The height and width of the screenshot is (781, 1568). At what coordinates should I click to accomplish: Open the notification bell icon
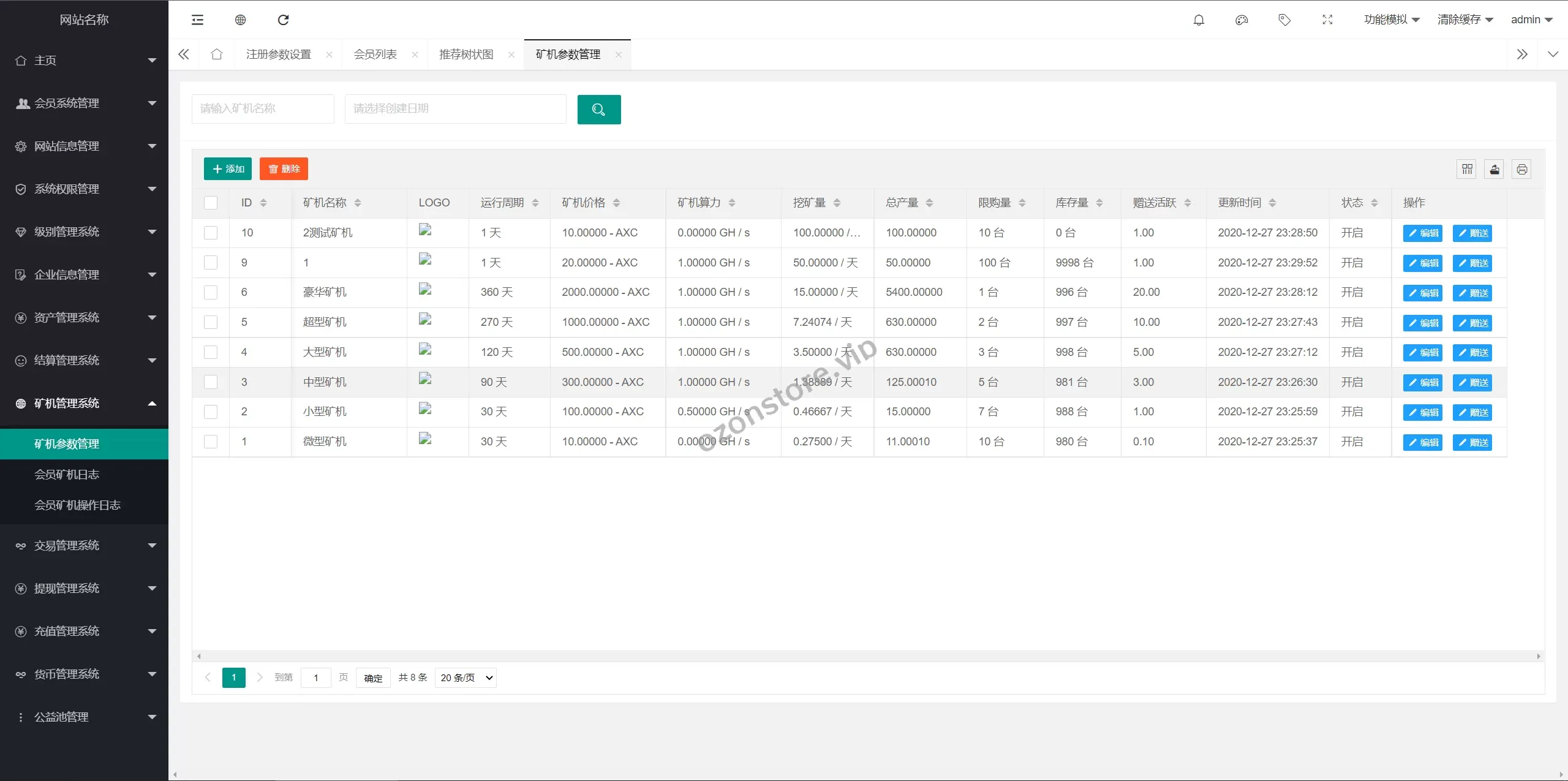point(1199,20)
